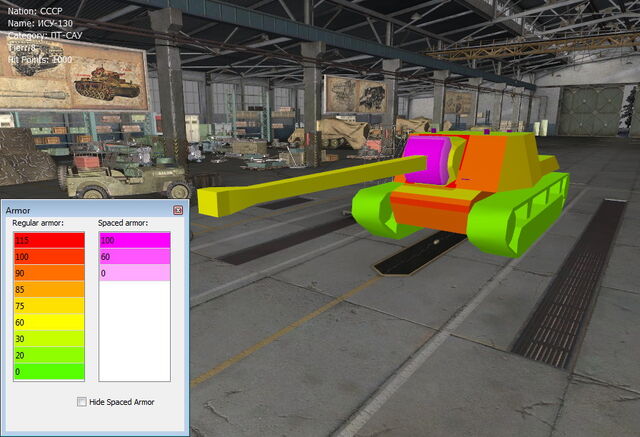The width and height of the screenshot is (640, 437).
Task: Click the Armor panel title
Action: [18, 211]
